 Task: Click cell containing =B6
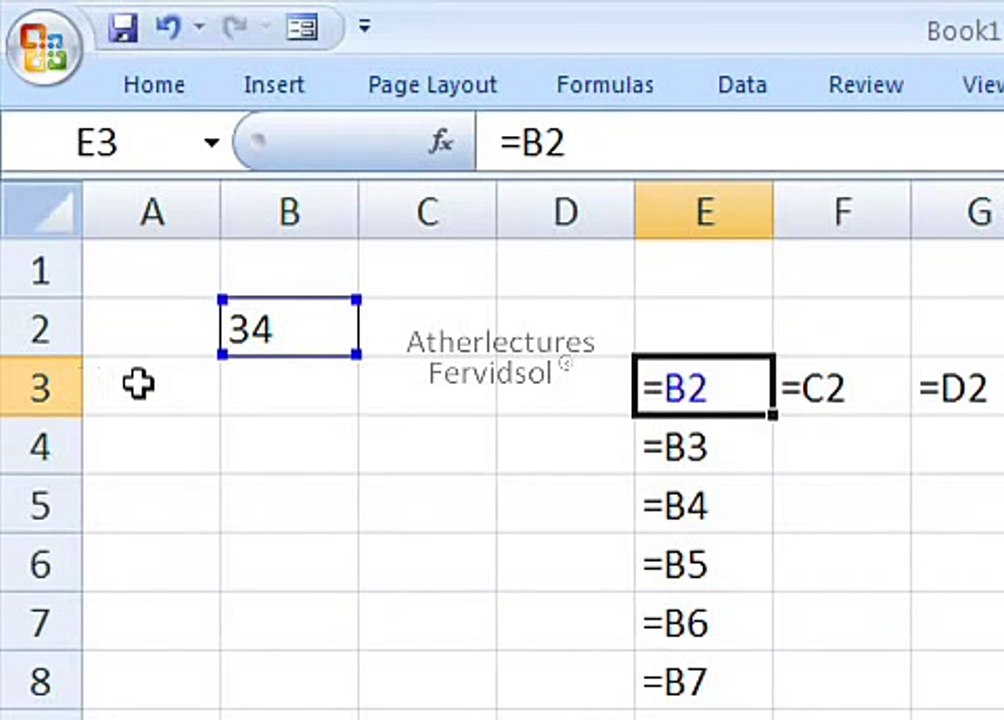(704, 623)
